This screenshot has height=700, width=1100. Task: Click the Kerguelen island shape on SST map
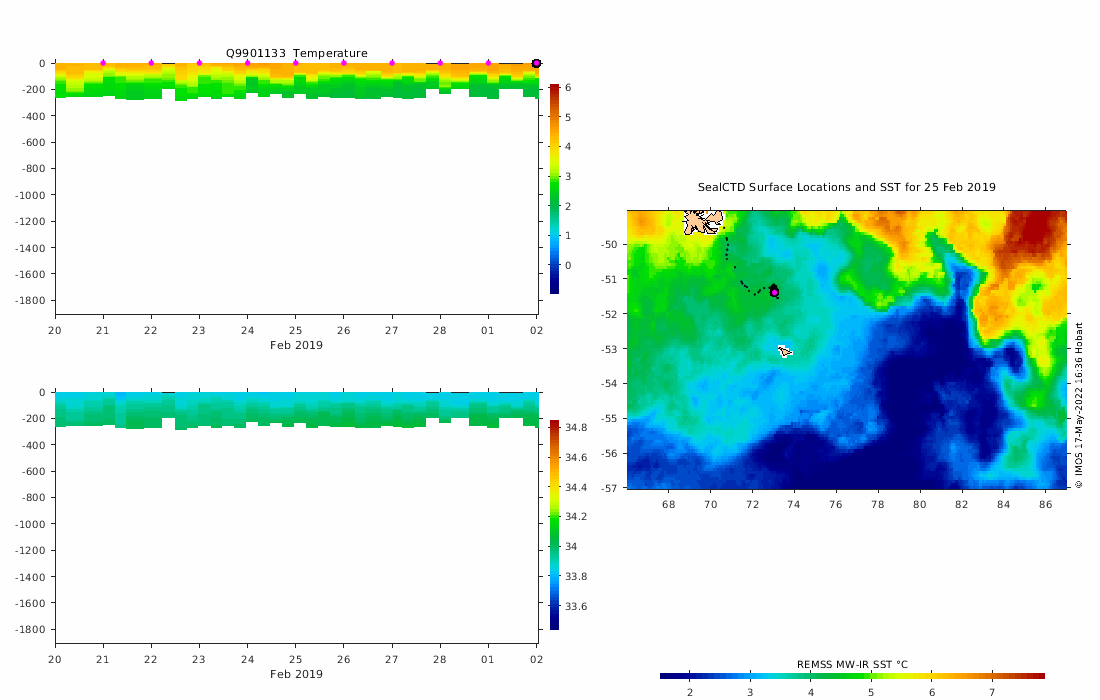pyautogui.click(x=703, y=222)
